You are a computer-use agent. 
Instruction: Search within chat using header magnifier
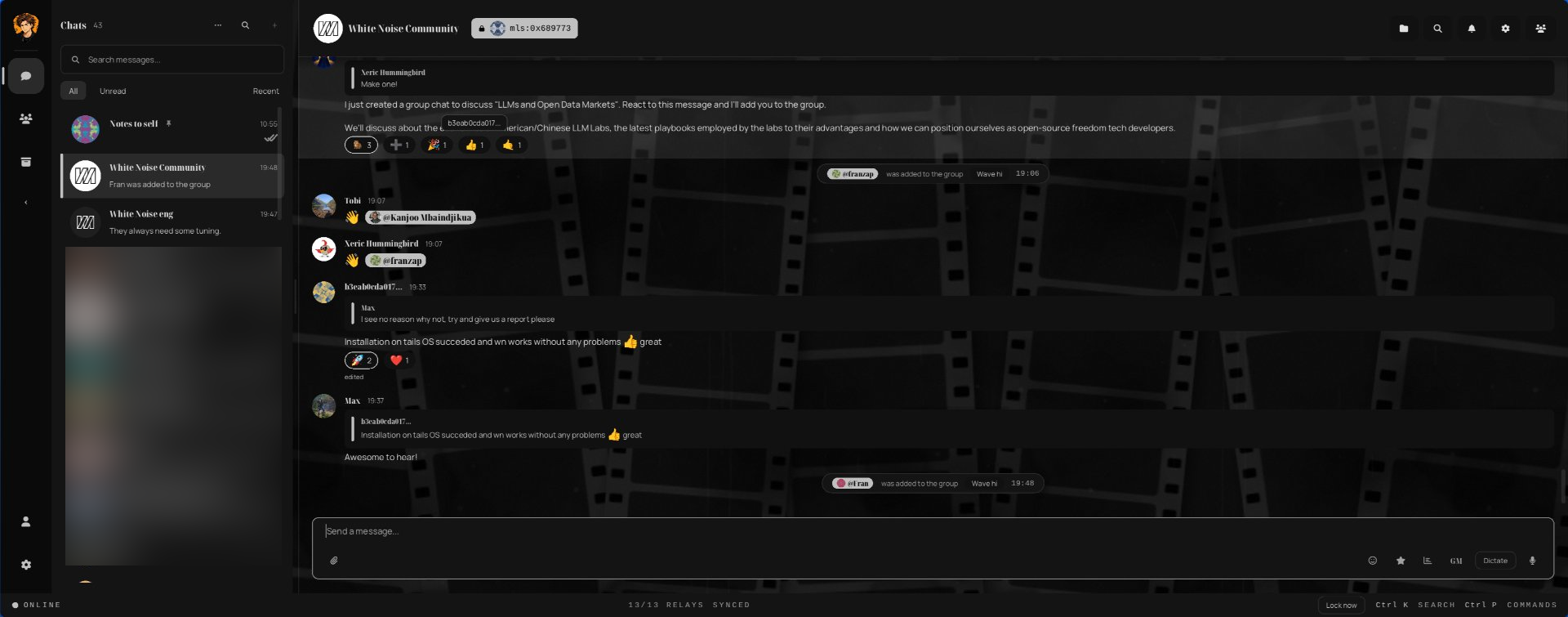click(x=1437, y=29)
